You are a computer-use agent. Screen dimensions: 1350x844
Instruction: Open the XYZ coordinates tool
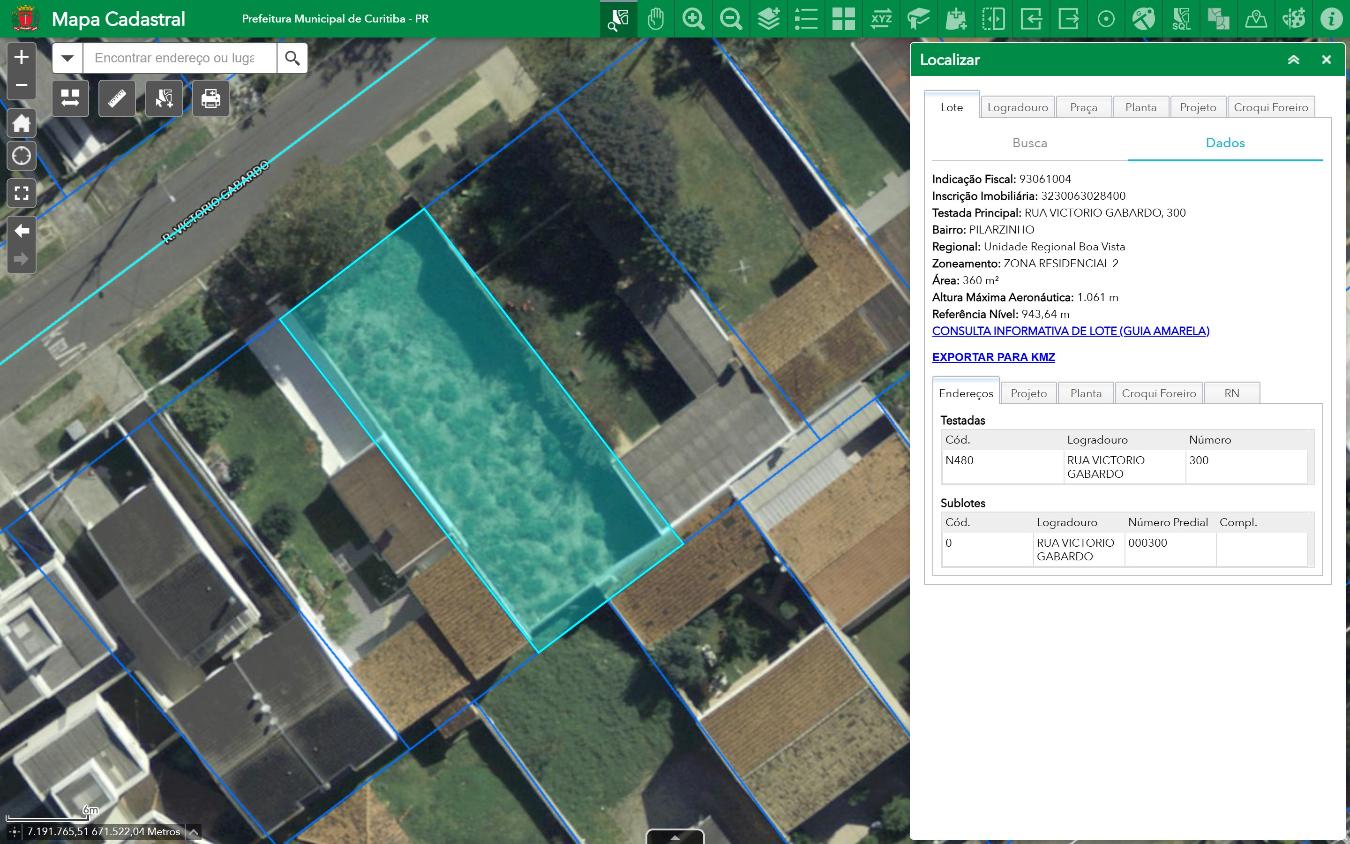[x=881, y=19]
